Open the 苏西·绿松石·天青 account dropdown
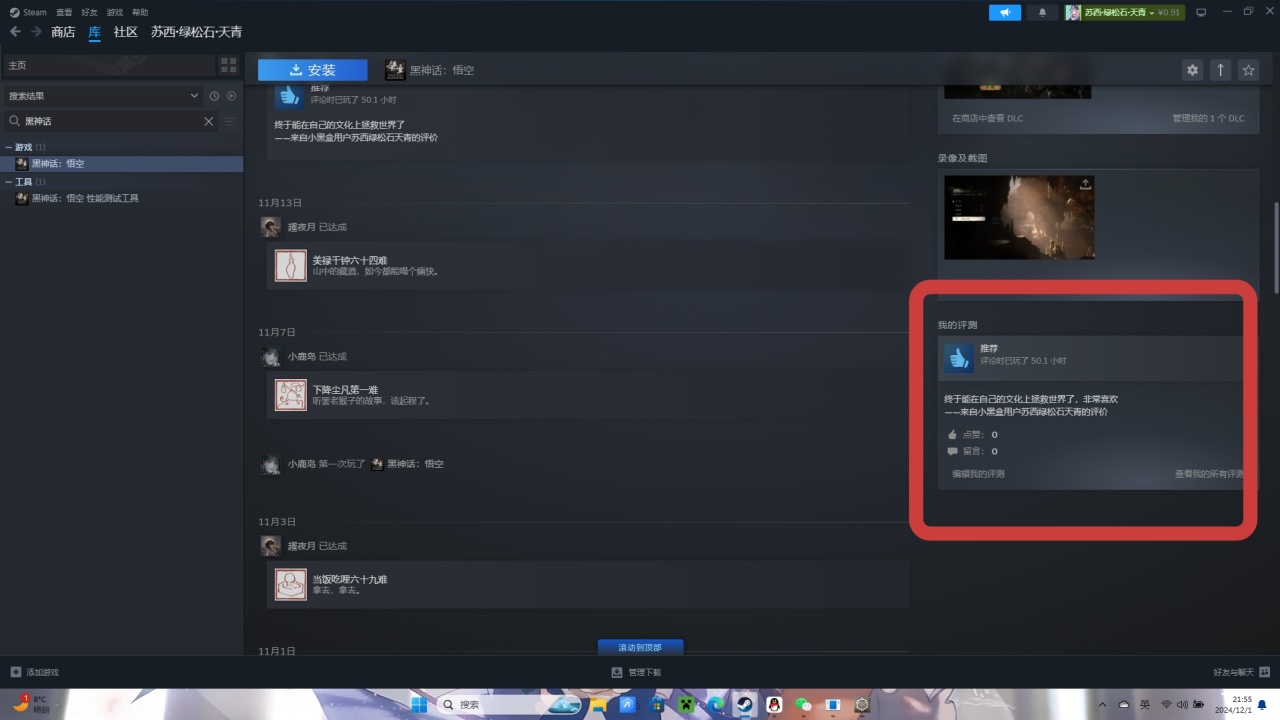 click(1123, 12)
